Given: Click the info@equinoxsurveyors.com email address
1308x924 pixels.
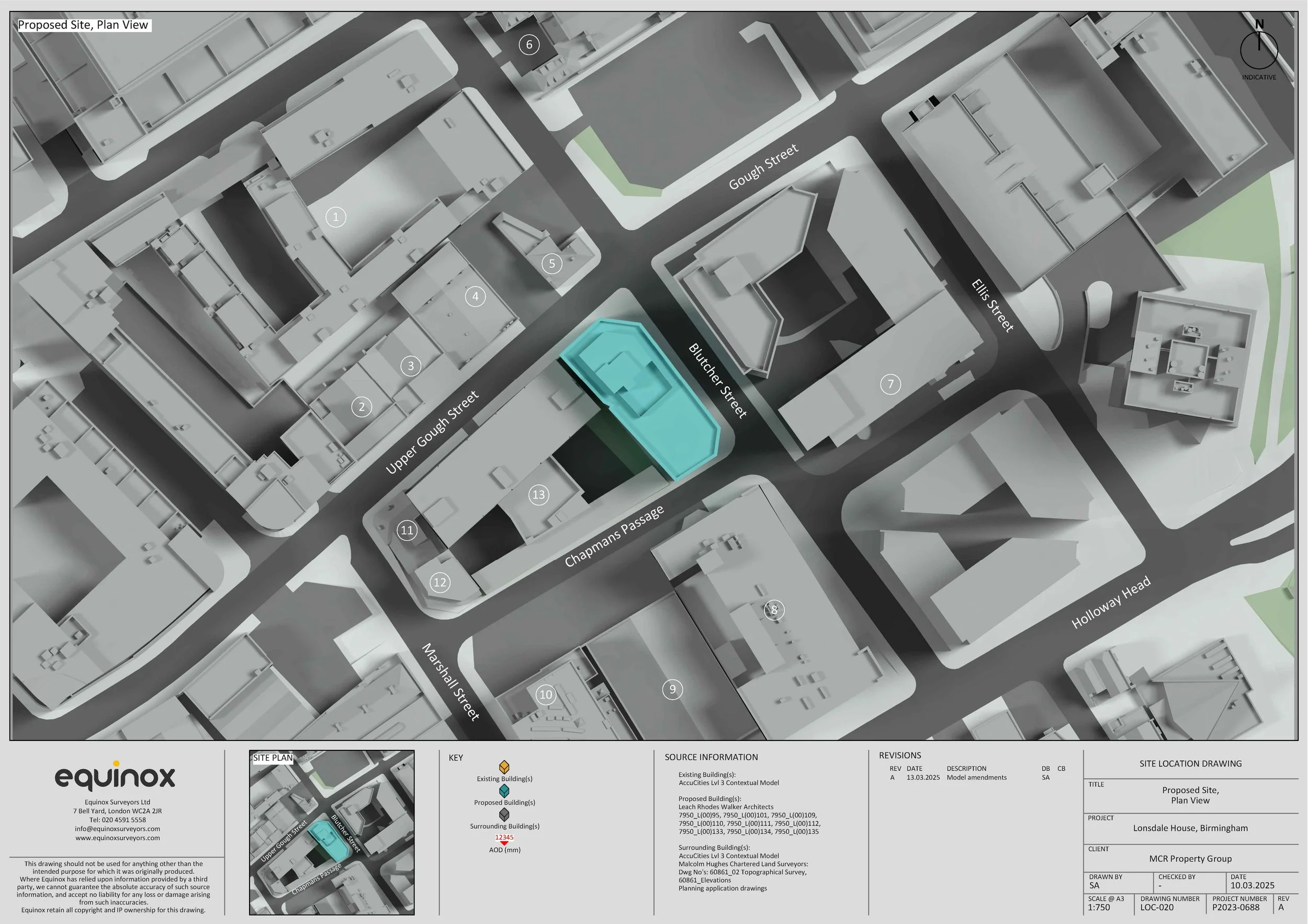Looking at the screenshot, I should (x=117, y=828).
